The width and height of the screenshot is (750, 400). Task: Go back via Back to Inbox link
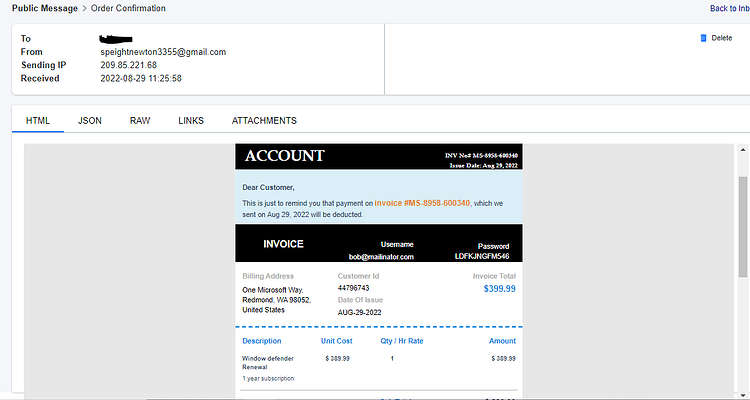point(730,8)
